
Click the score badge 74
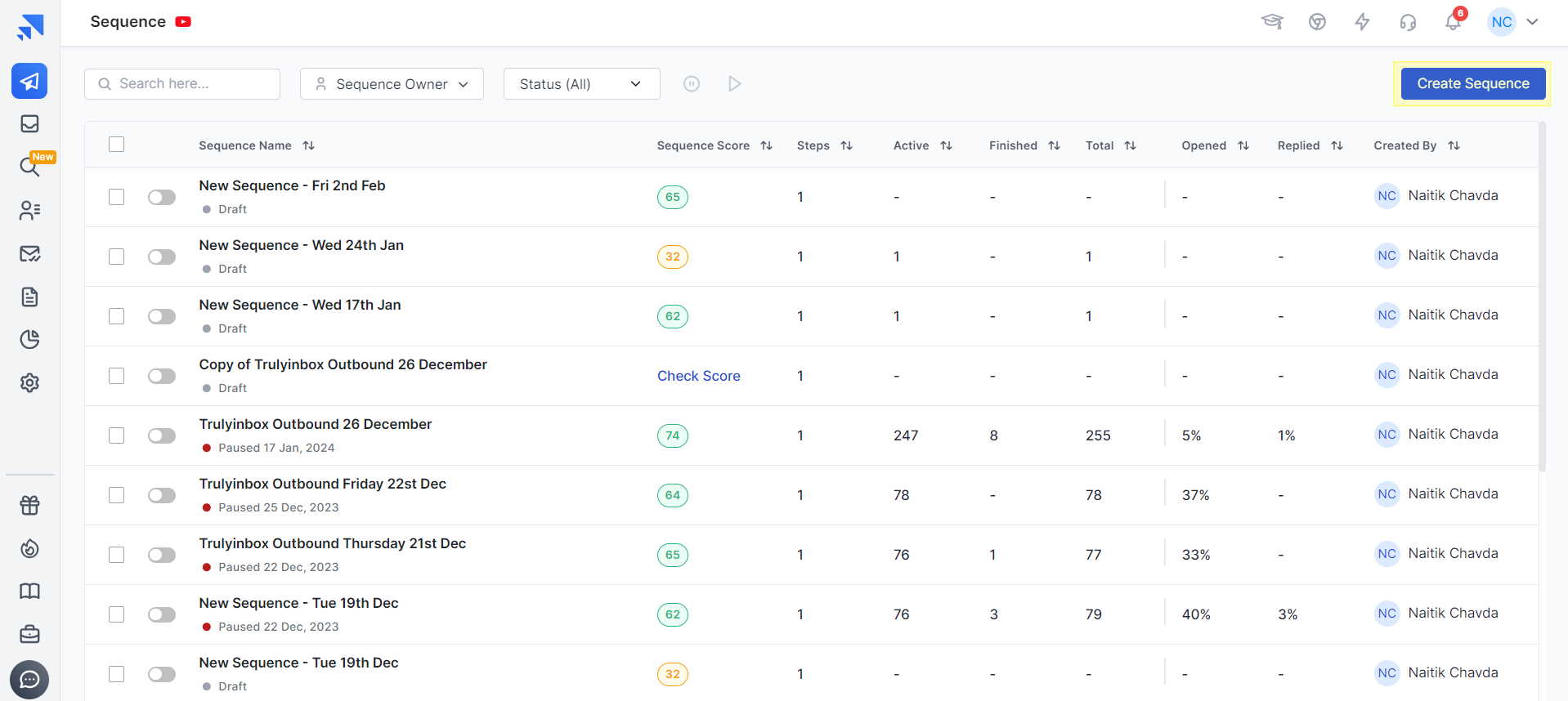[673, 435]
